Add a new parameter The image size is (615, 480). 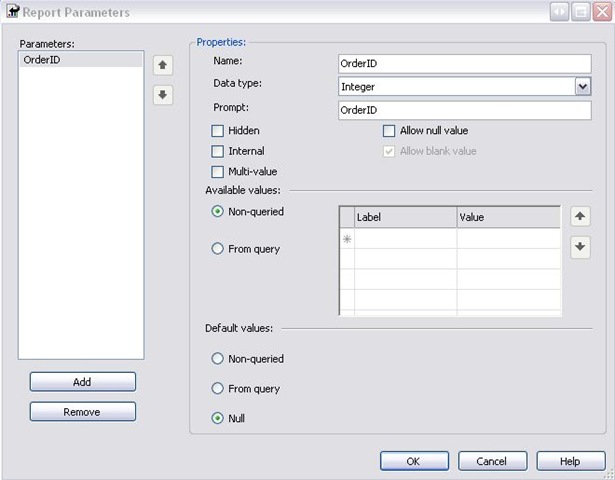[x=83, y=382]
